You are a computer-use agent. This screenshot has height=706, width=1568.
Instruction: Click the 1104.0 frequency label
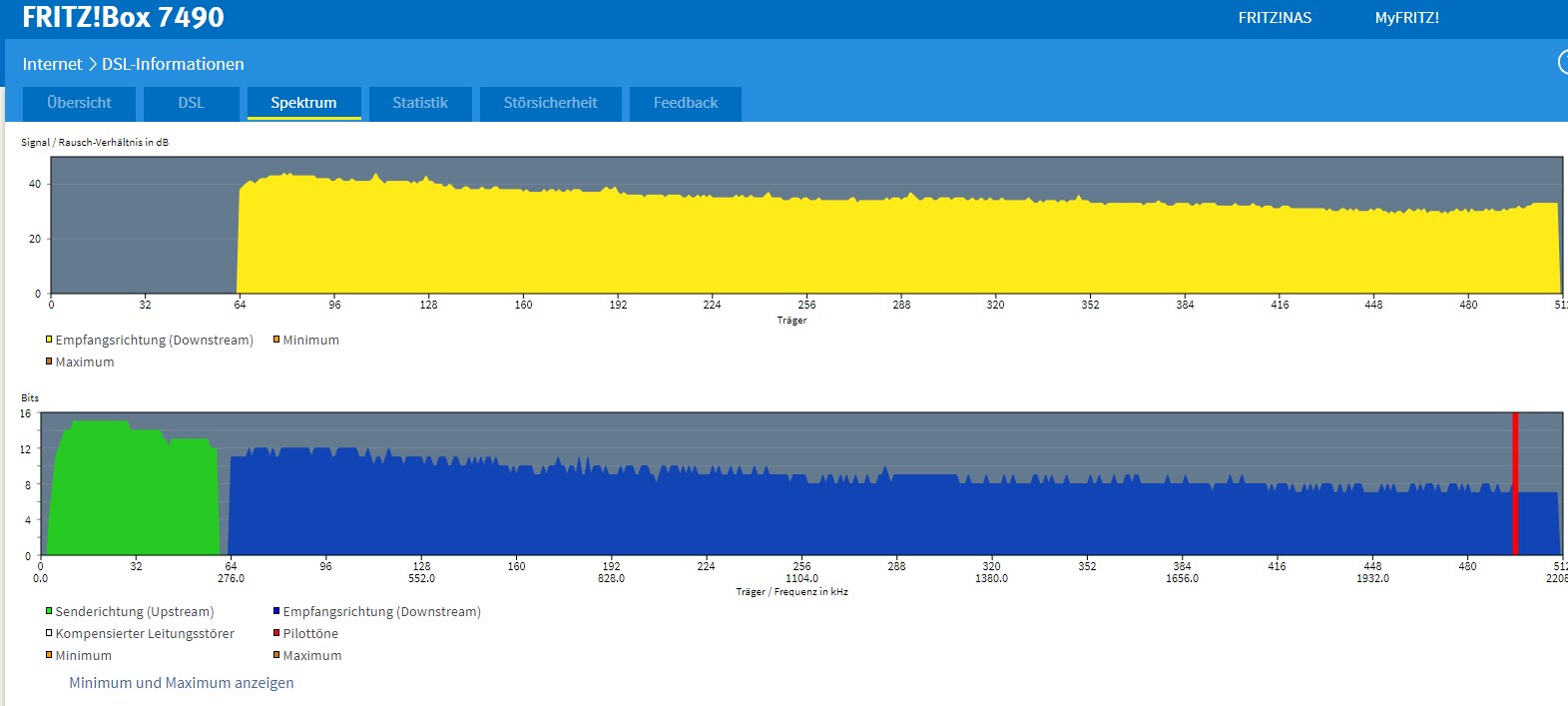pyautogui.click(x=801, y=578)
